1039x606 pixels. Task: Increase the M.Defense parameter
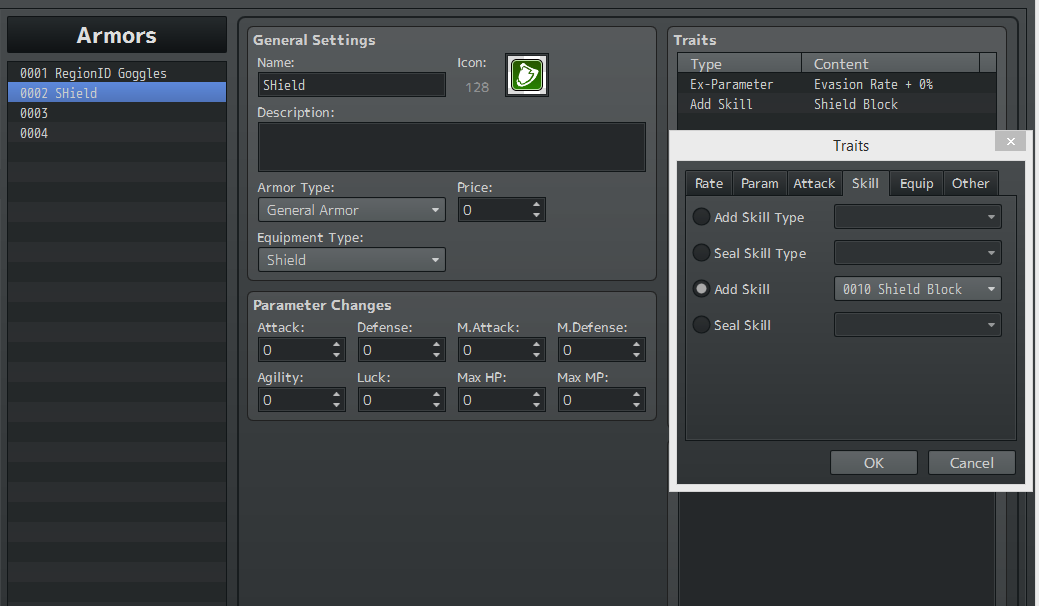[636, 344]
